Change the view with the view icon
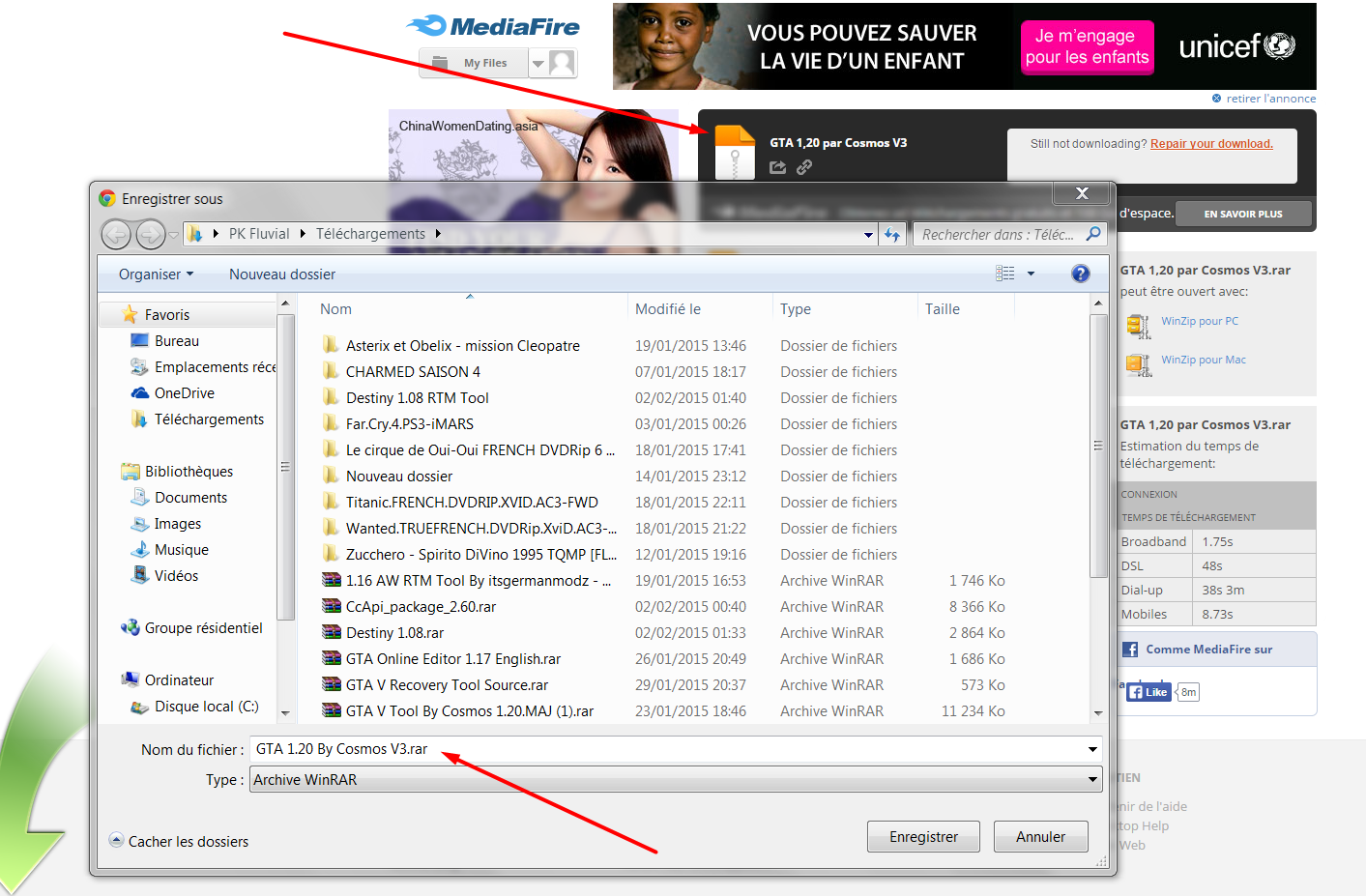 pos(1005,274)
